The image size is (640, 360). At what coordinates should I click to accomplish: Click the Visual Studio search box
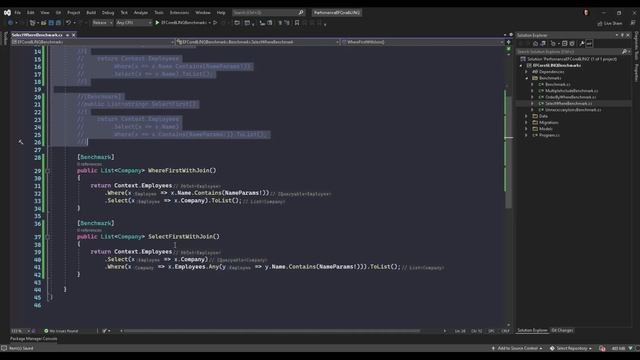tap(268, 13)
